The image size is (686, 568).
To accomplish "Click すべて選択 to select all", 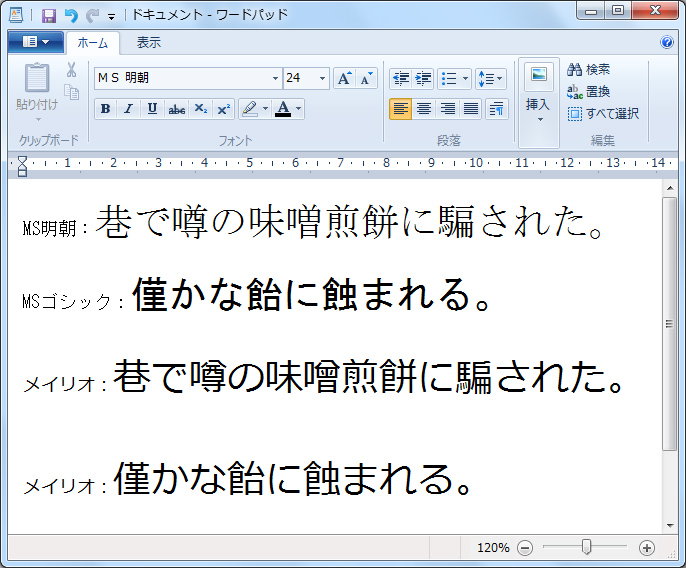I will pyautogui.click(x=603, y=114).
